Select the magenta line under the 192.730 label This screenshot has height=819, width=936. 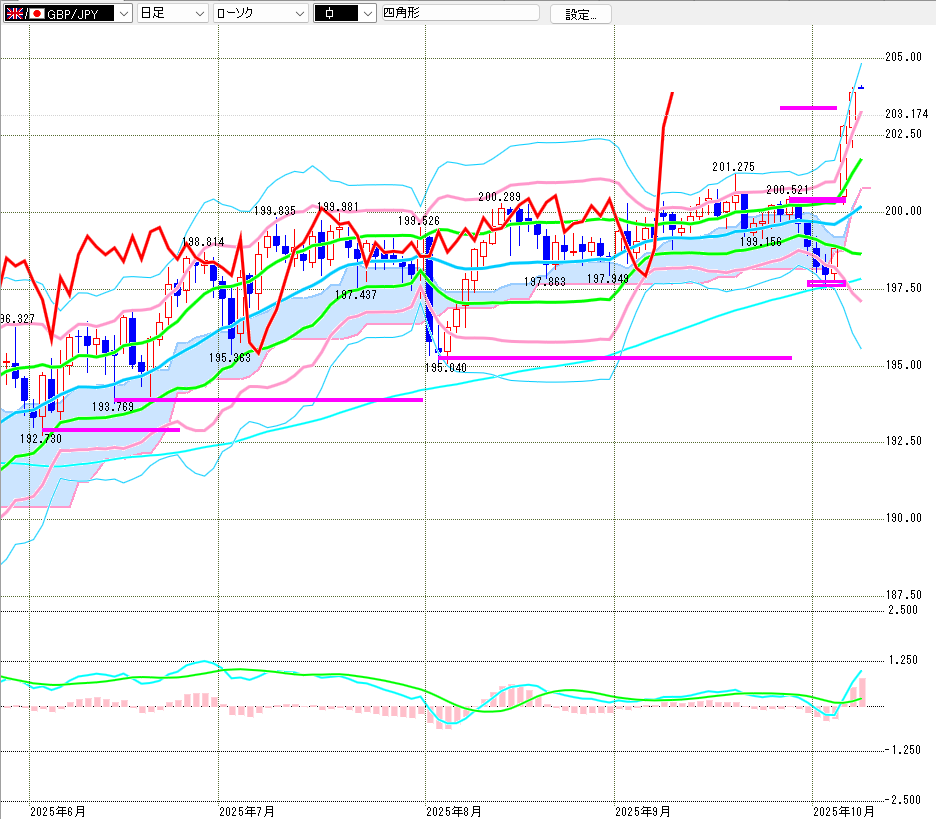(110, 430)
